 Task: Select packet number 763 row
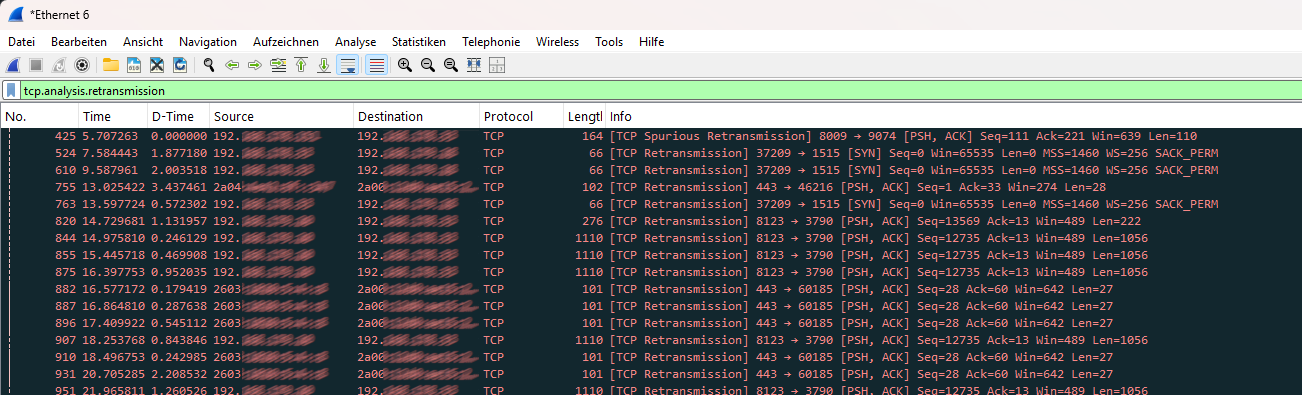[651, 203]
